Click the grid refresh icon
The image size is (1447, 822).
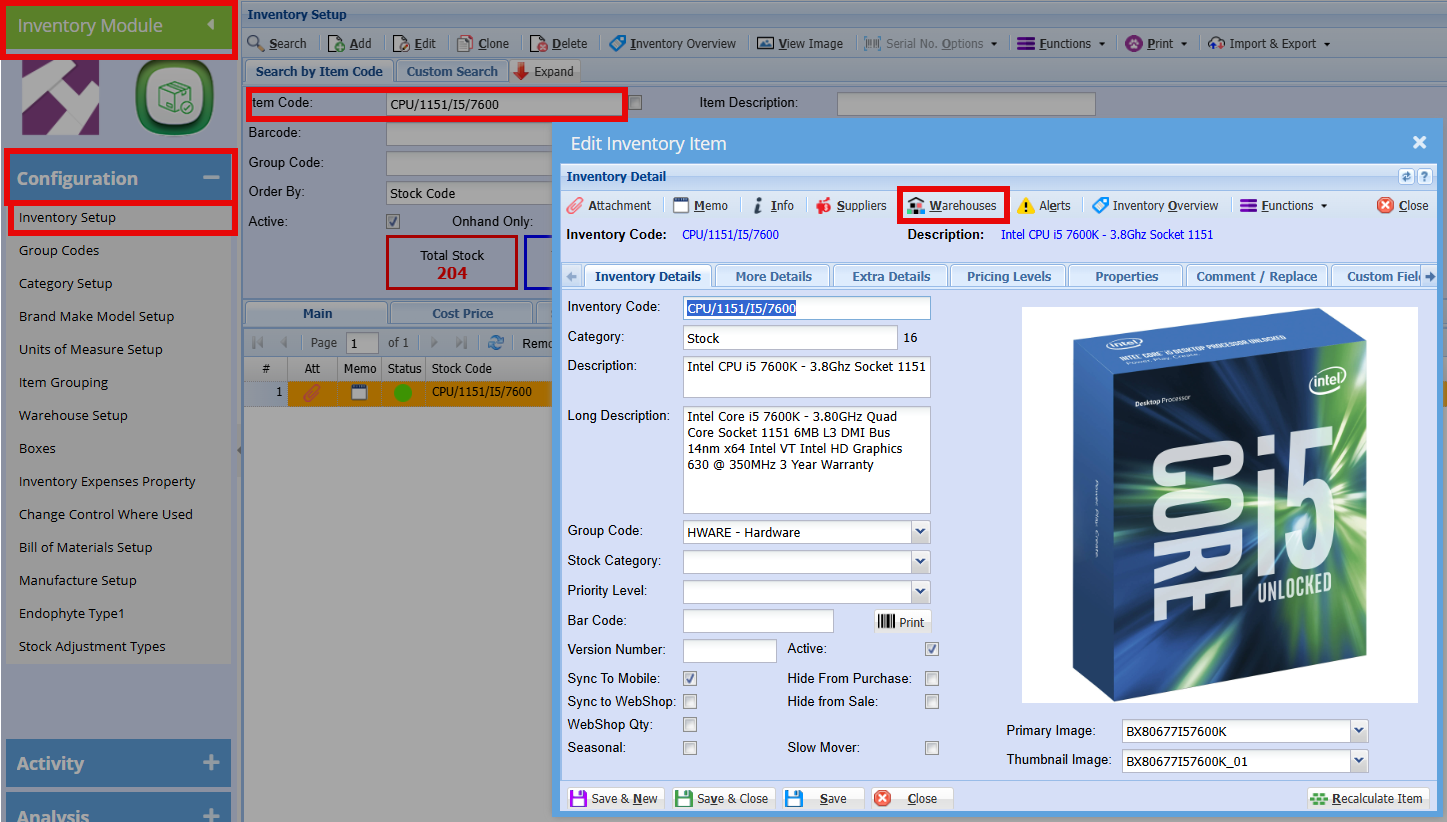[495, 343]
